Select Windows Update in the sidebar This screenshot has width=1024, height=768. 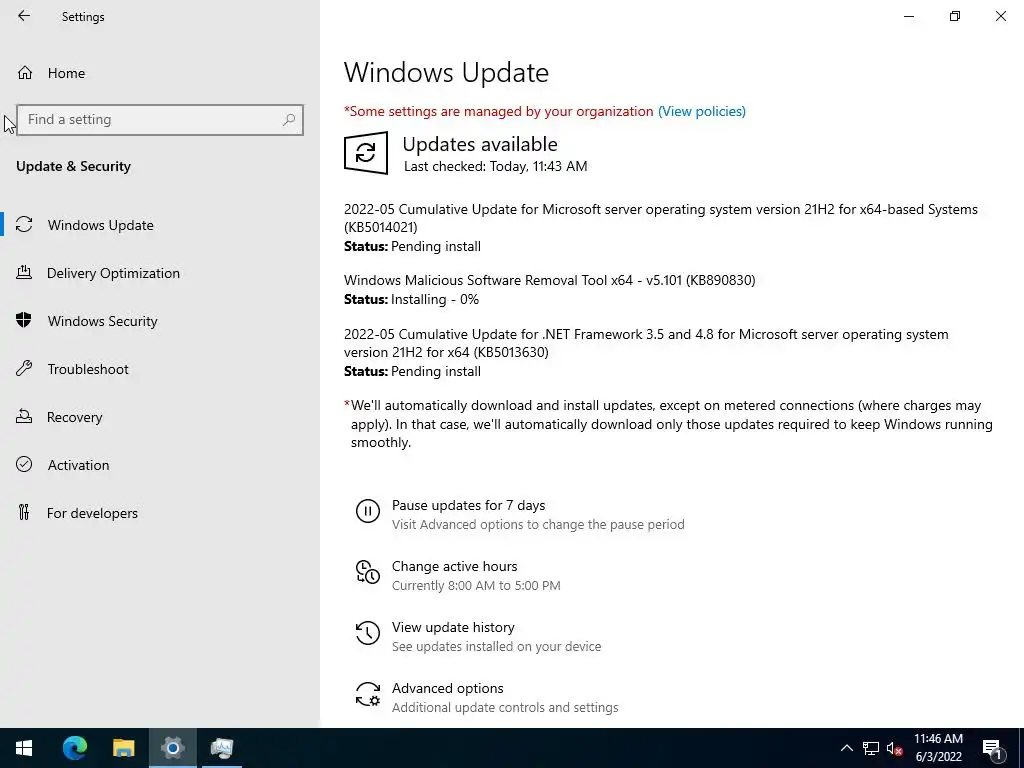point(101,225)
